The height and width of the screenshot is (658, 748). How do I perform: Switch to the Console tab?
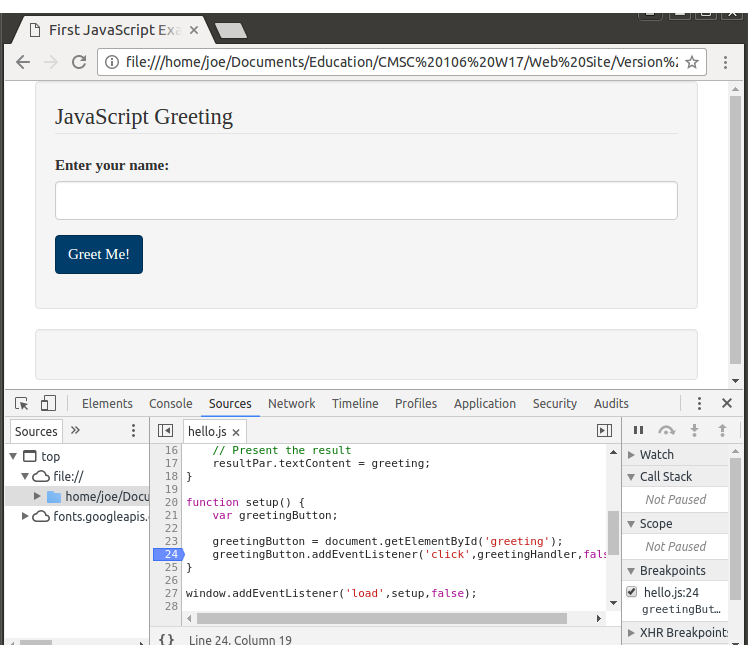170,404
